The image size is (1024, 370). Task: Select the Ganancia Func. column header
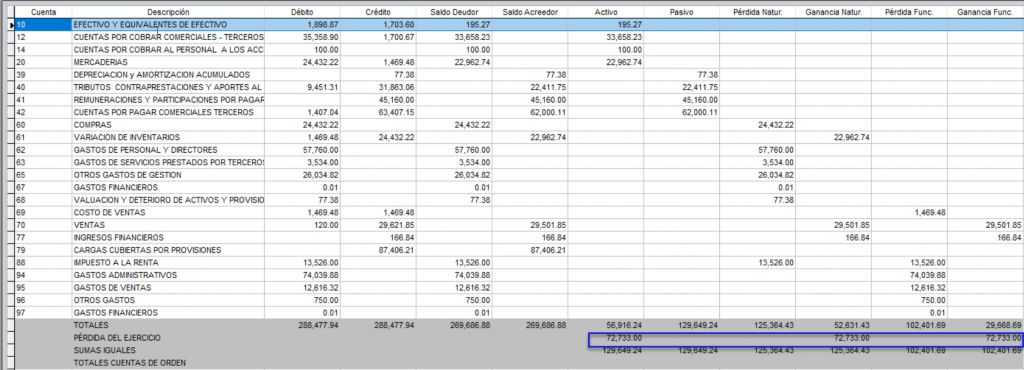tap(985, 12)
